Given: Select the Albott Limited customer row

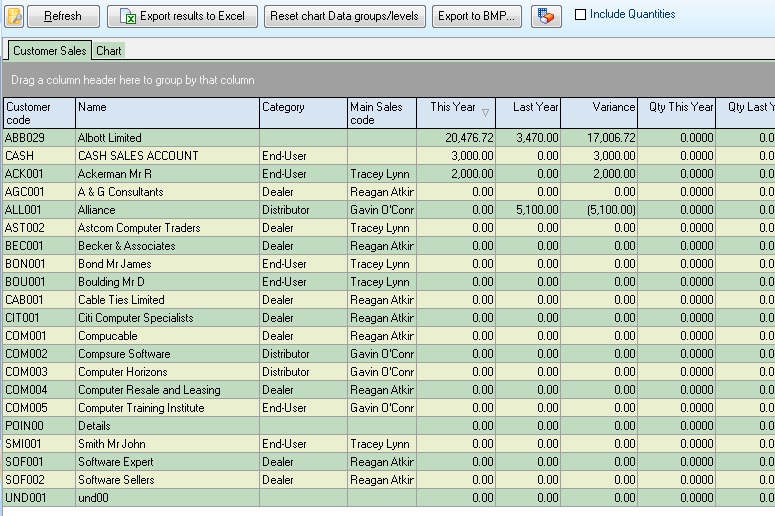Looking at the screenshot, I should tap(166, 138).
